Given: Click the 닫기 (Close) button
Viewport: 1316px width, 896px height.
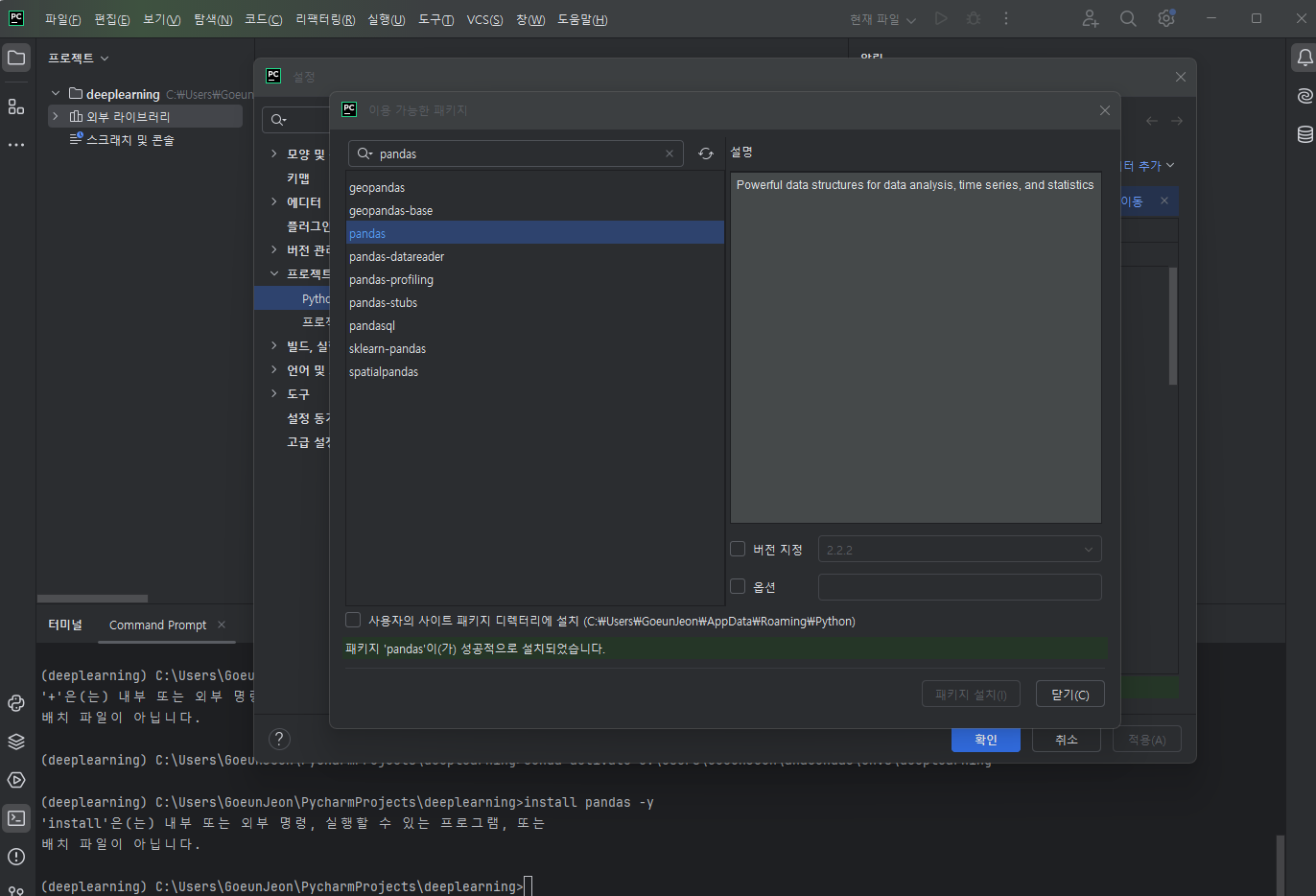Looking at the screenshot, I should pyautogui.click(x=1070, y=694).
